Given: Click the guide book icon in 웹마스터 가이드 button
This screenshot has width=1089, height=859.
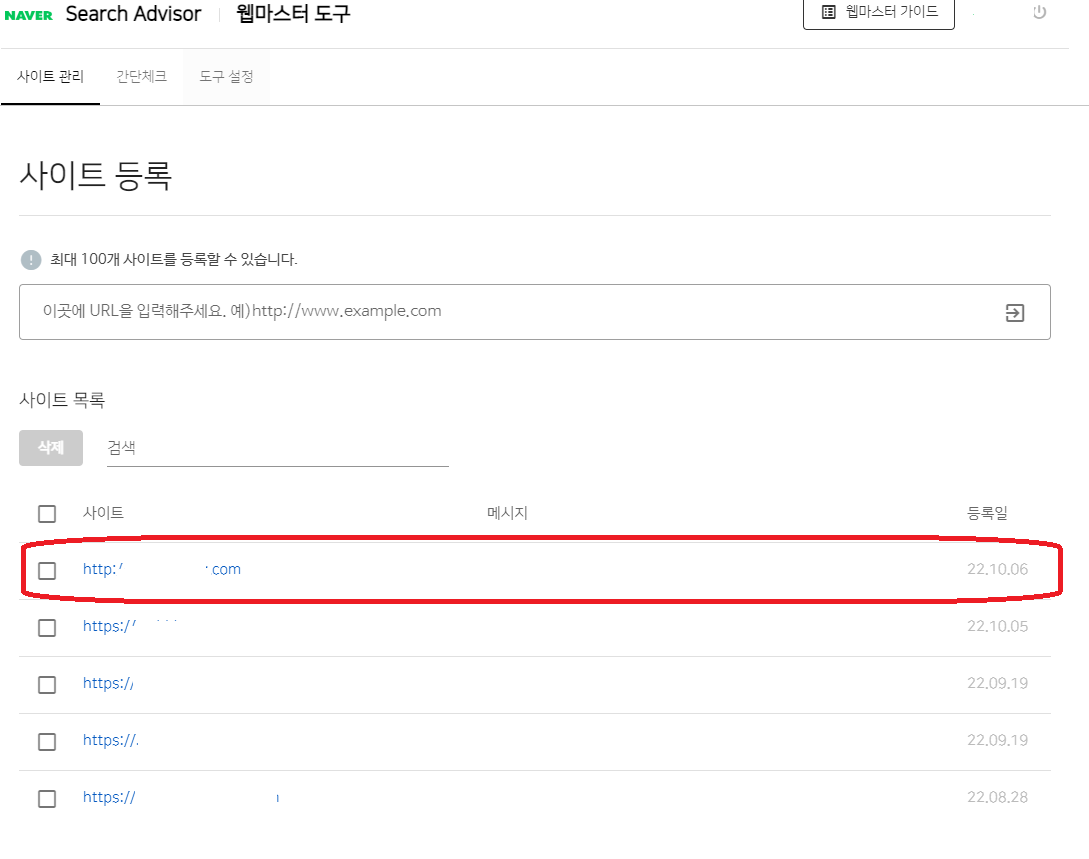Looking at the screenshot, I should coord(827,12).
